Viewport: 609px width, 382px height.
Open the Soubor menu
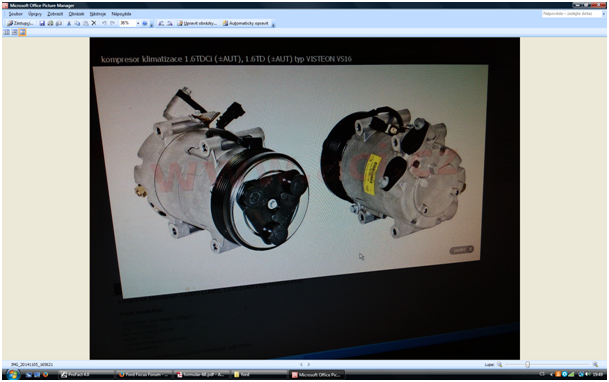pyautogui.click(x=16, y=14)
